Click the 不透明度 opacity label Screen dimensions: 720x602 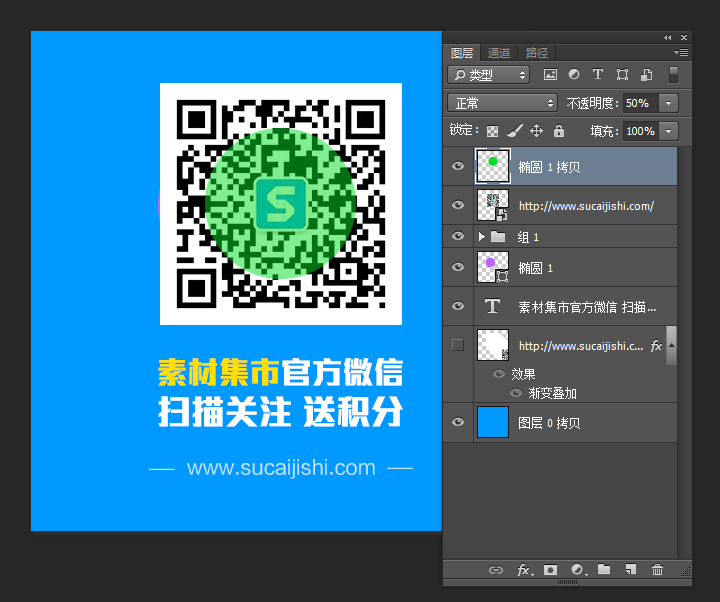pos(592,103)
